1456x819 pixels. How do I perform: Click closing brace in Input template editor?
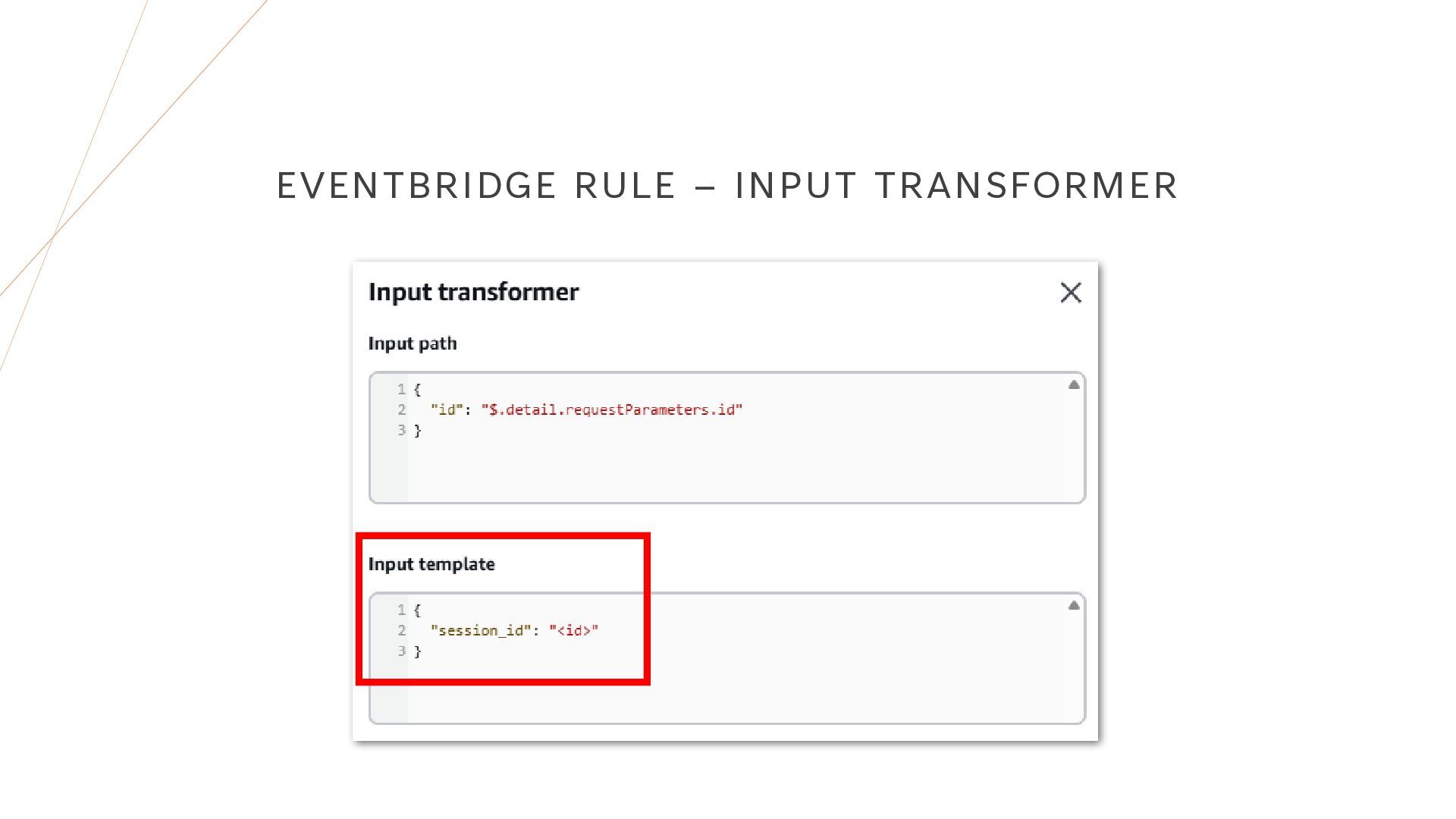pyautogui.click(x=417, y=651)
